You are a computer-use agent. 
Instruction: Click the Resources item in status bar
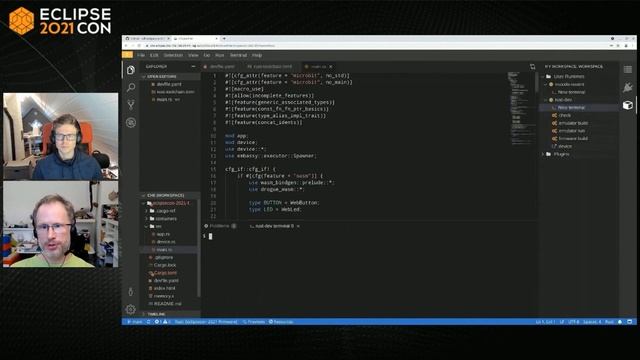(x=281, y=322)
